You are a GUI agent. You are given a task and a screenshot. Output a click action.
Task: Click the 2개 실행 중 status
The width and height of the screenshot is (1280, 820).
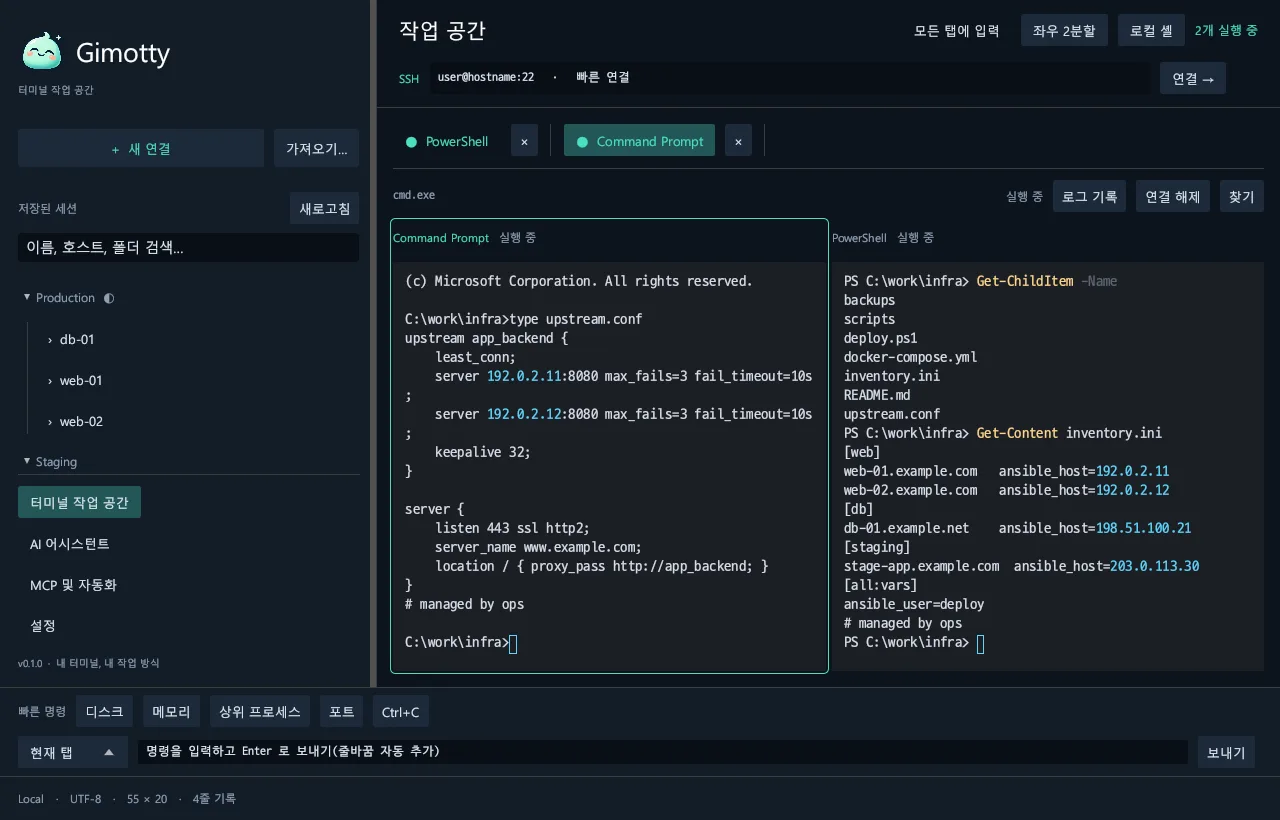(x=1226, y=30)
